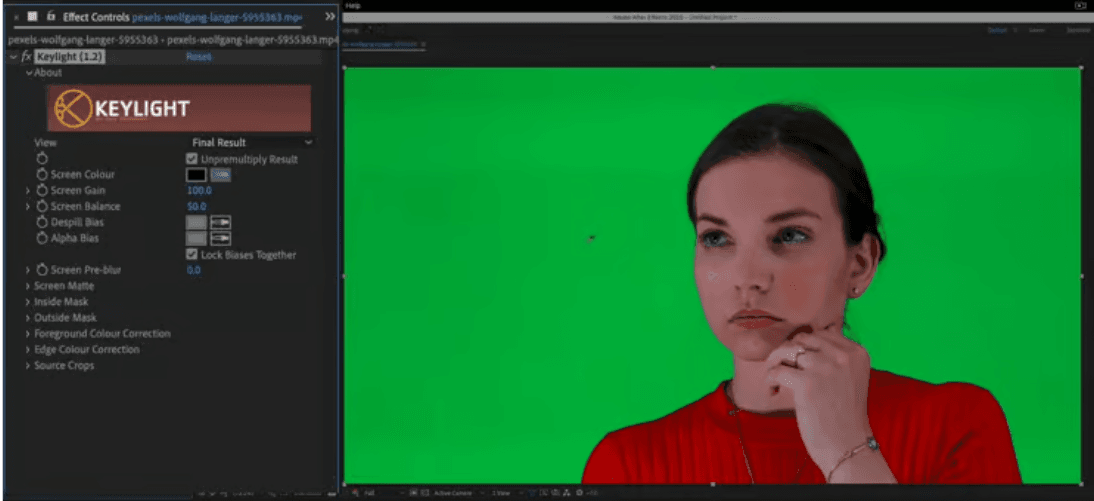Expand the Screen Matte section
The width and height of the screenshot is (1094, 501).
coord(28,286)
